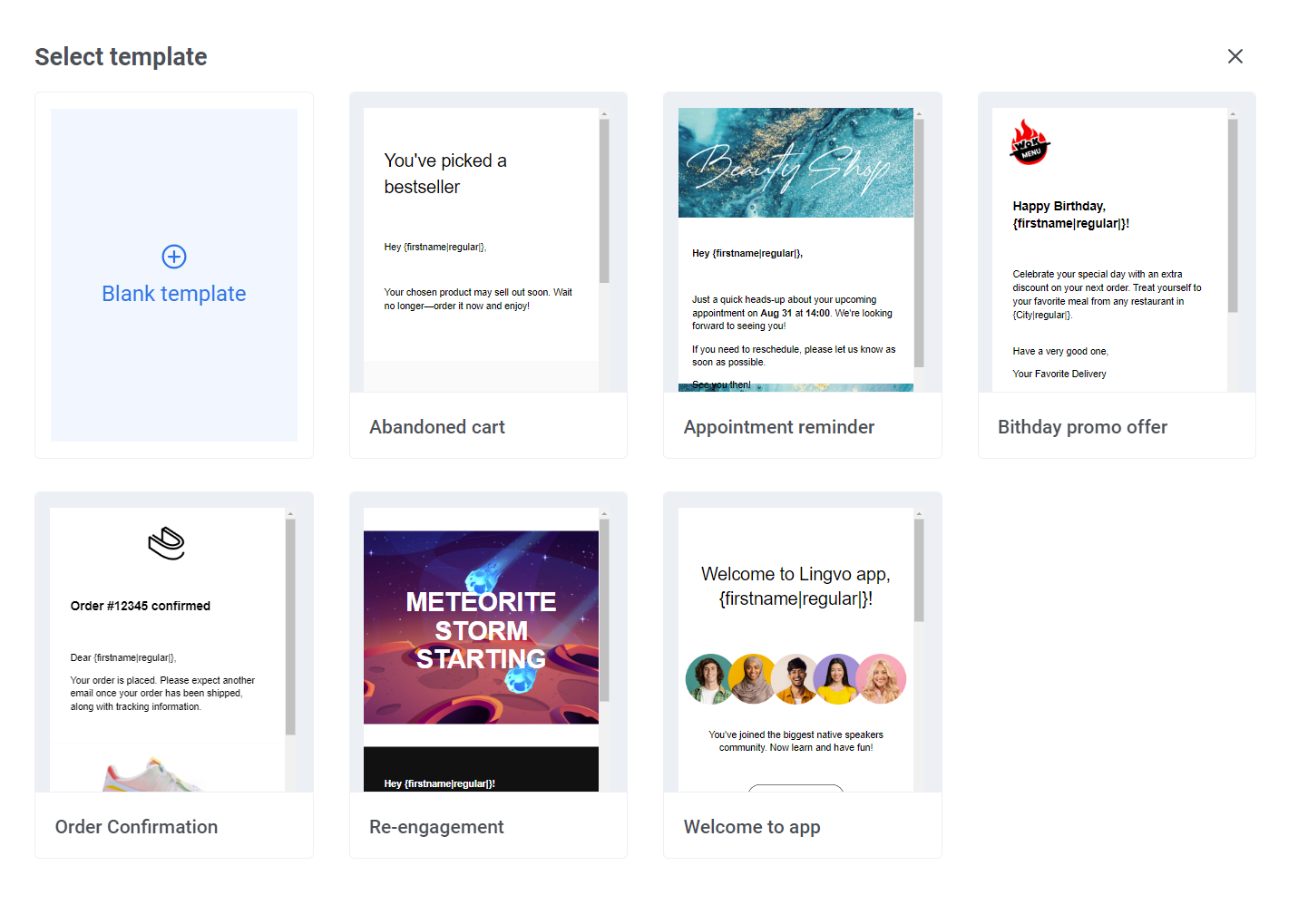Select the Welcome to app label

coord(752,827)
